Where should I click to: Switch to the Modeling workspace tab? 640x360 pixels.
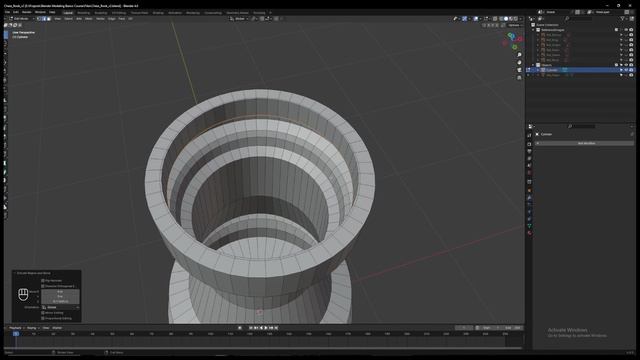tap(83, 13)
